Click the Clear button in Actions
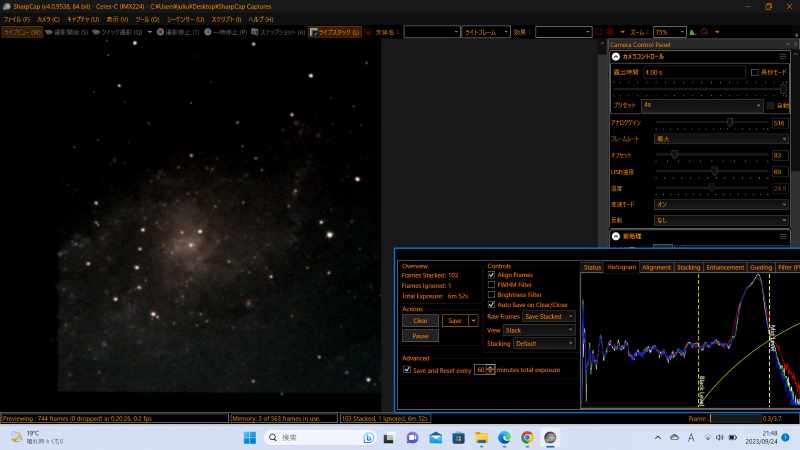Viewport: 800px width, 450px height. pos(420,320)
